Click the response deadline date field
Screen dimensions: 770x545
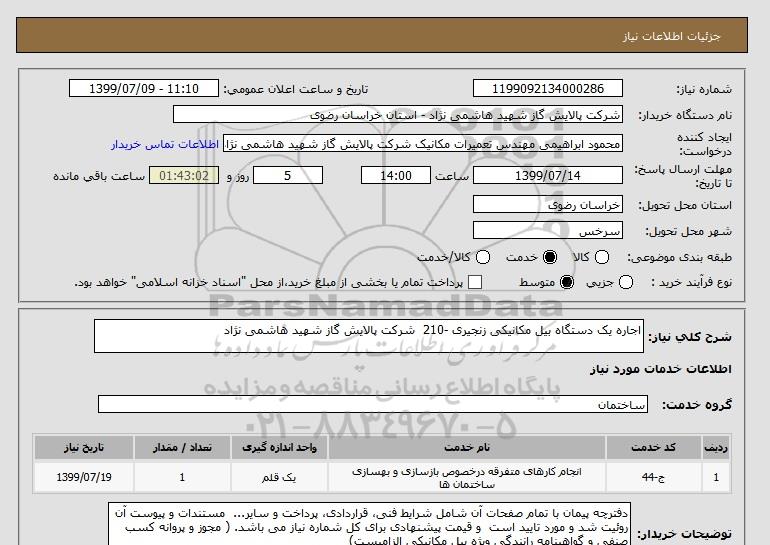548,175
